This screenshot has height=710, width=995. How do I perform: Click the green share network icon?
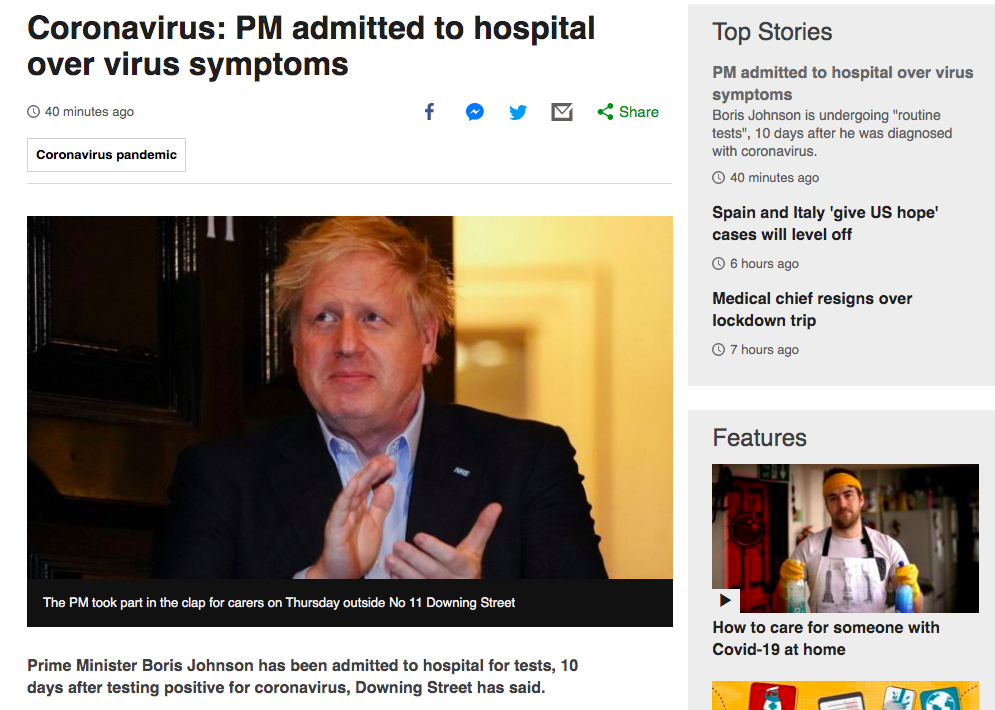click(605, 112)
